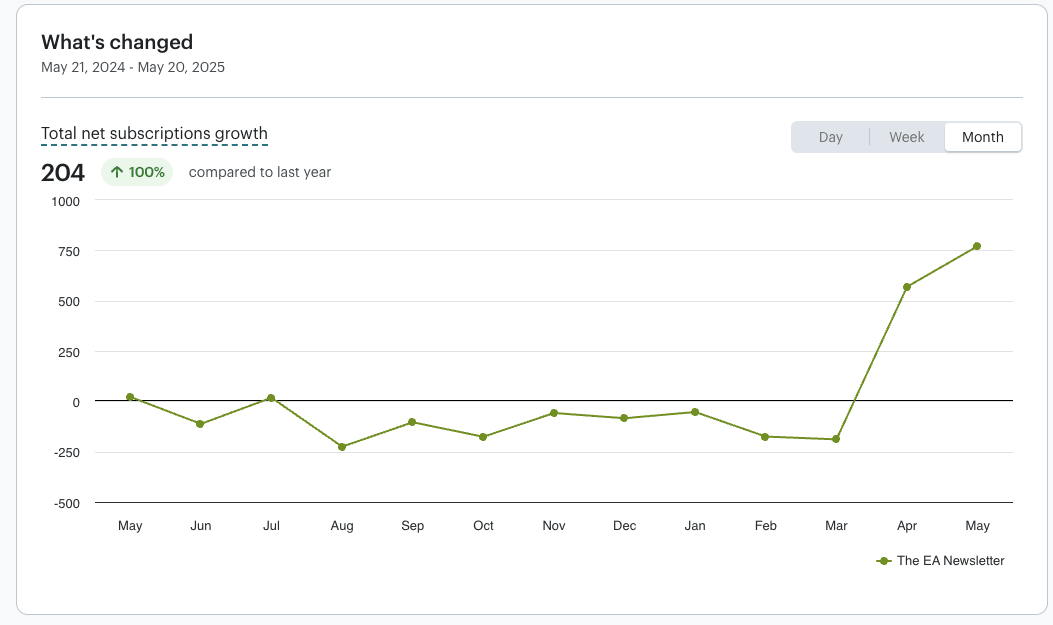Switch chart to Day view
The width and height of the screenshot is (1053, 625).
coord(830,137)
